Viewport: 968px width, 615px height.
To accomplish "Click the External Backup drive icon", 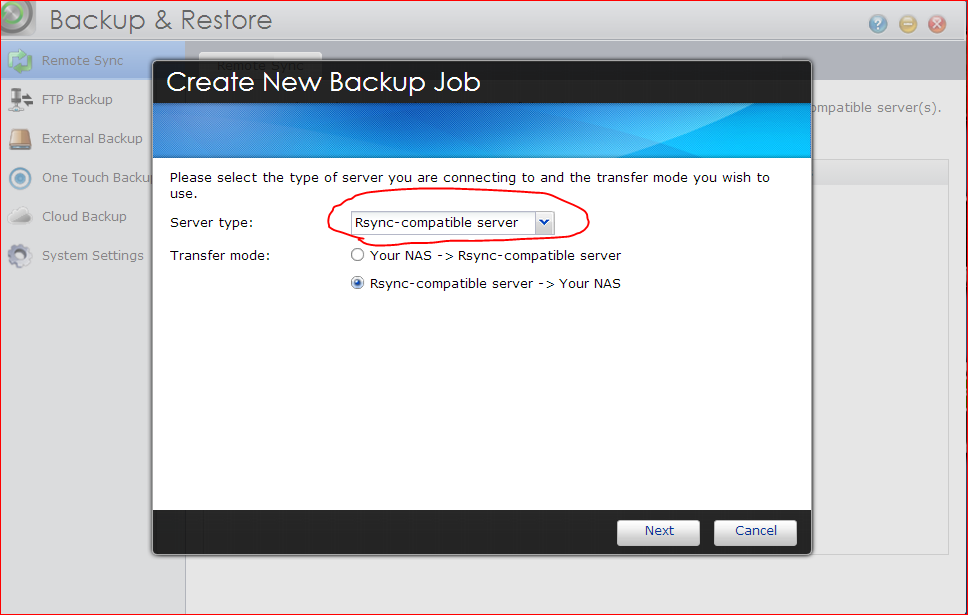I will point(20,139).
